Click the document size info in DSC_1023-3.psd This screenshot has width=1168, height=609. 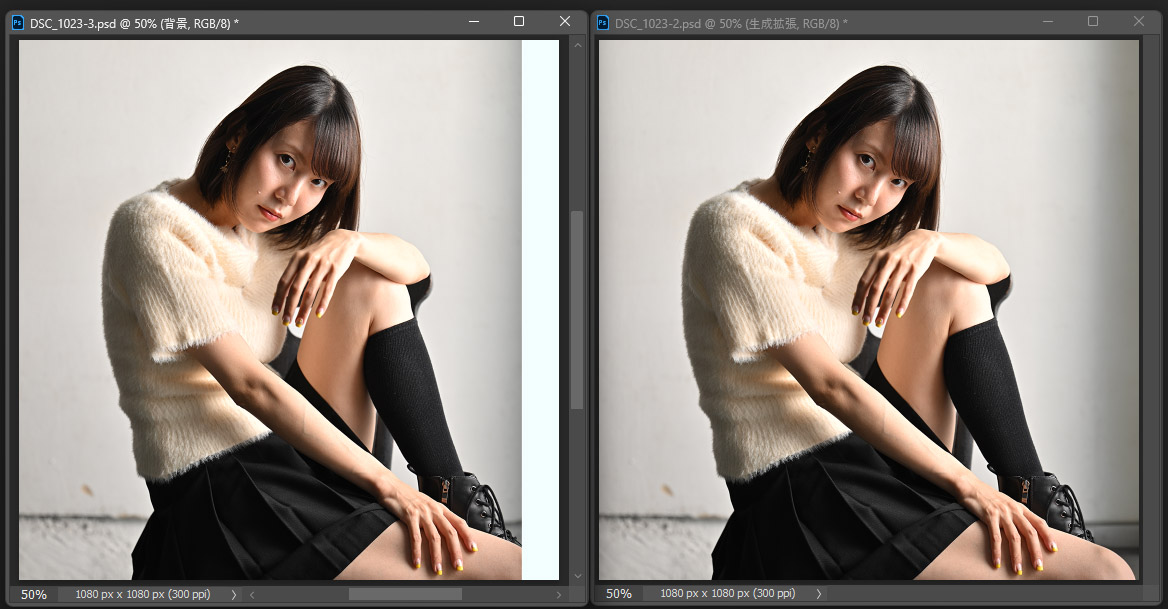click(x=142, y=594)
